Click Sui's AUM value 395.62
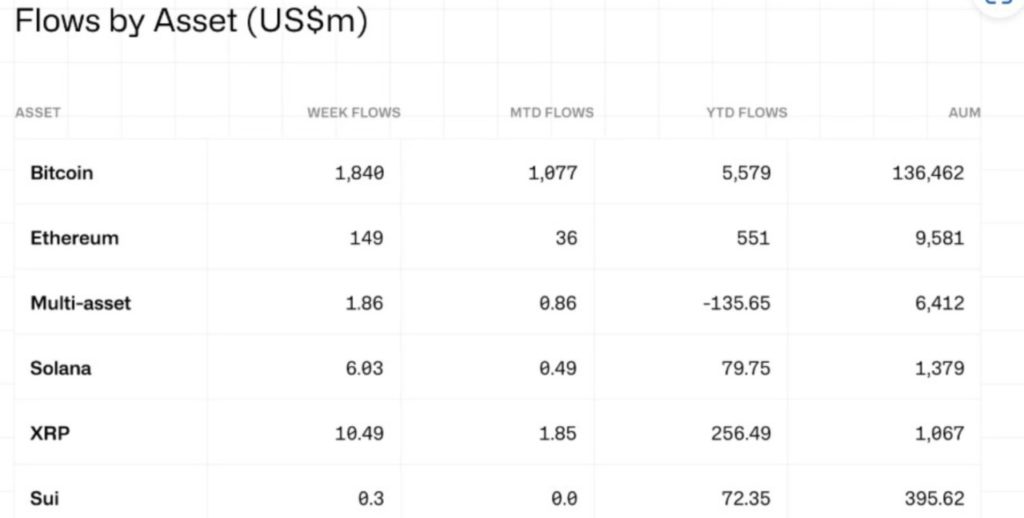 (x=931, y=498)
